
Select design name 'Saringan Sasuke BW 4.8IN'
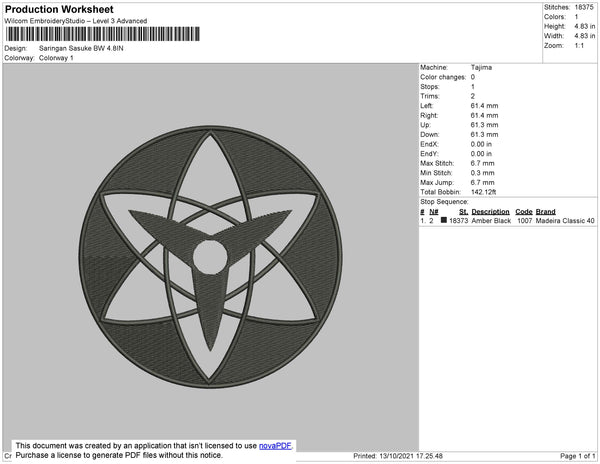pos(81,49)
